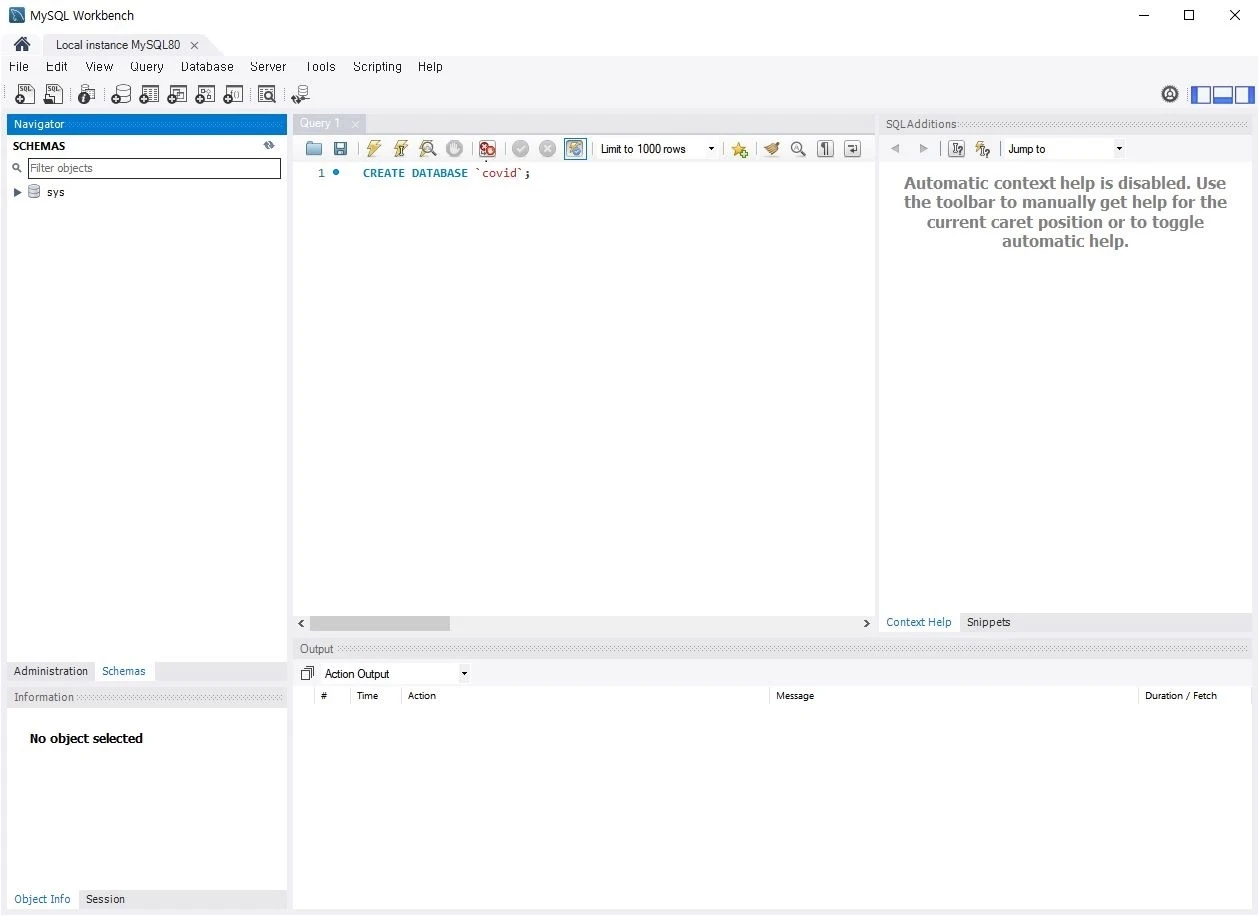Viewport: 1259px width, 916px height.
Task: Save snippet using the star icon
Action: pos(739,149)
